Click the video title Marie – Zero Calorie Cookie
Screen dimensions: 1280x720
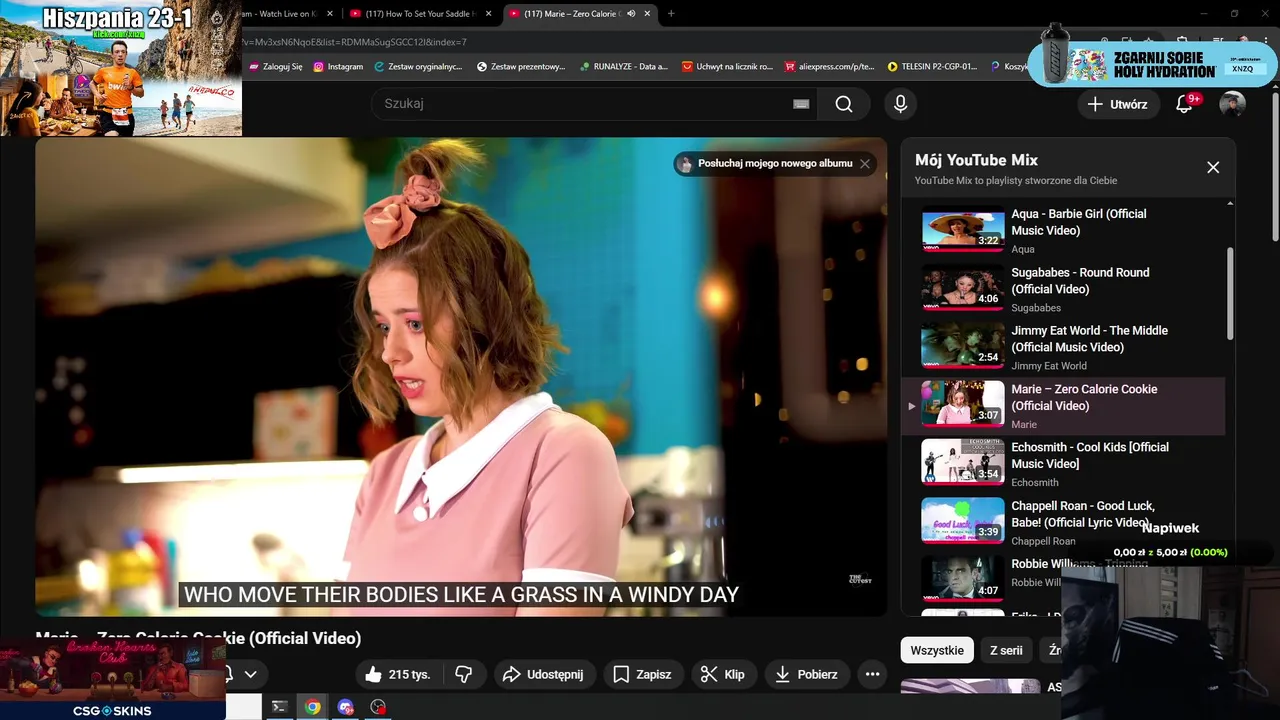tap(198, 638)
